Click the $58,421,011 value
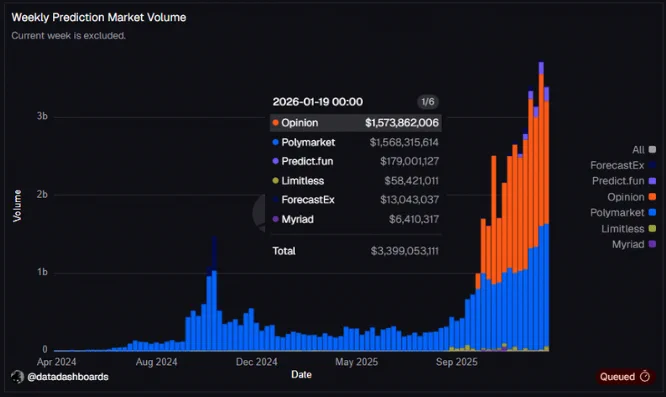This screenshot has height=397, width=666. point(412,181)
